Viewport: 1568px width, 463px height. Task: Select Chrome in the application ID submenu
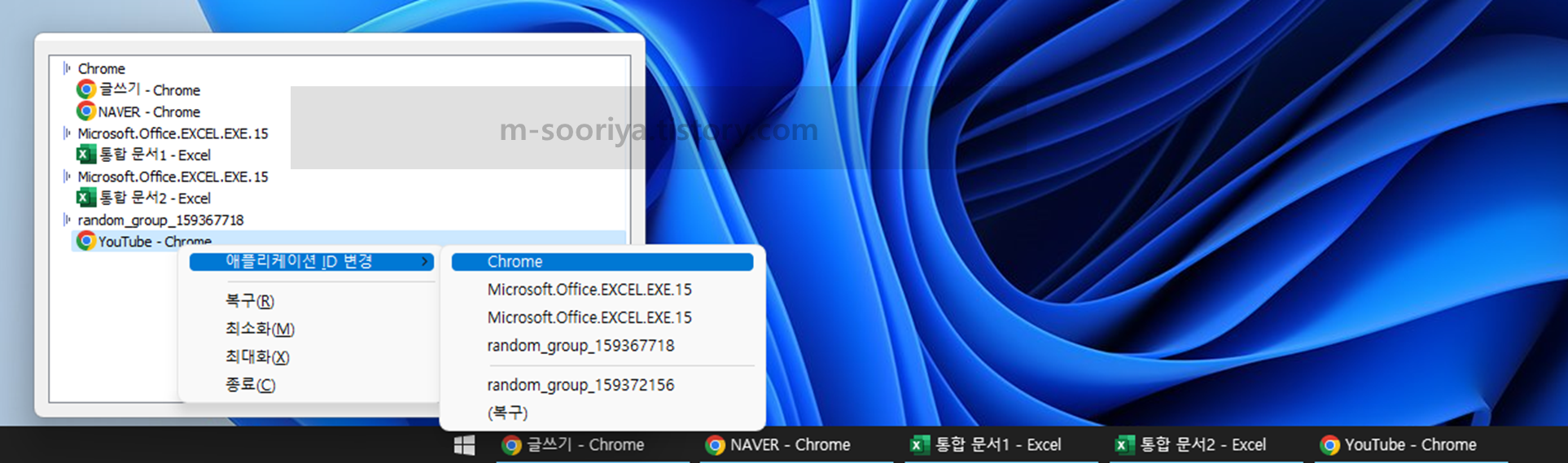[602, 261]
